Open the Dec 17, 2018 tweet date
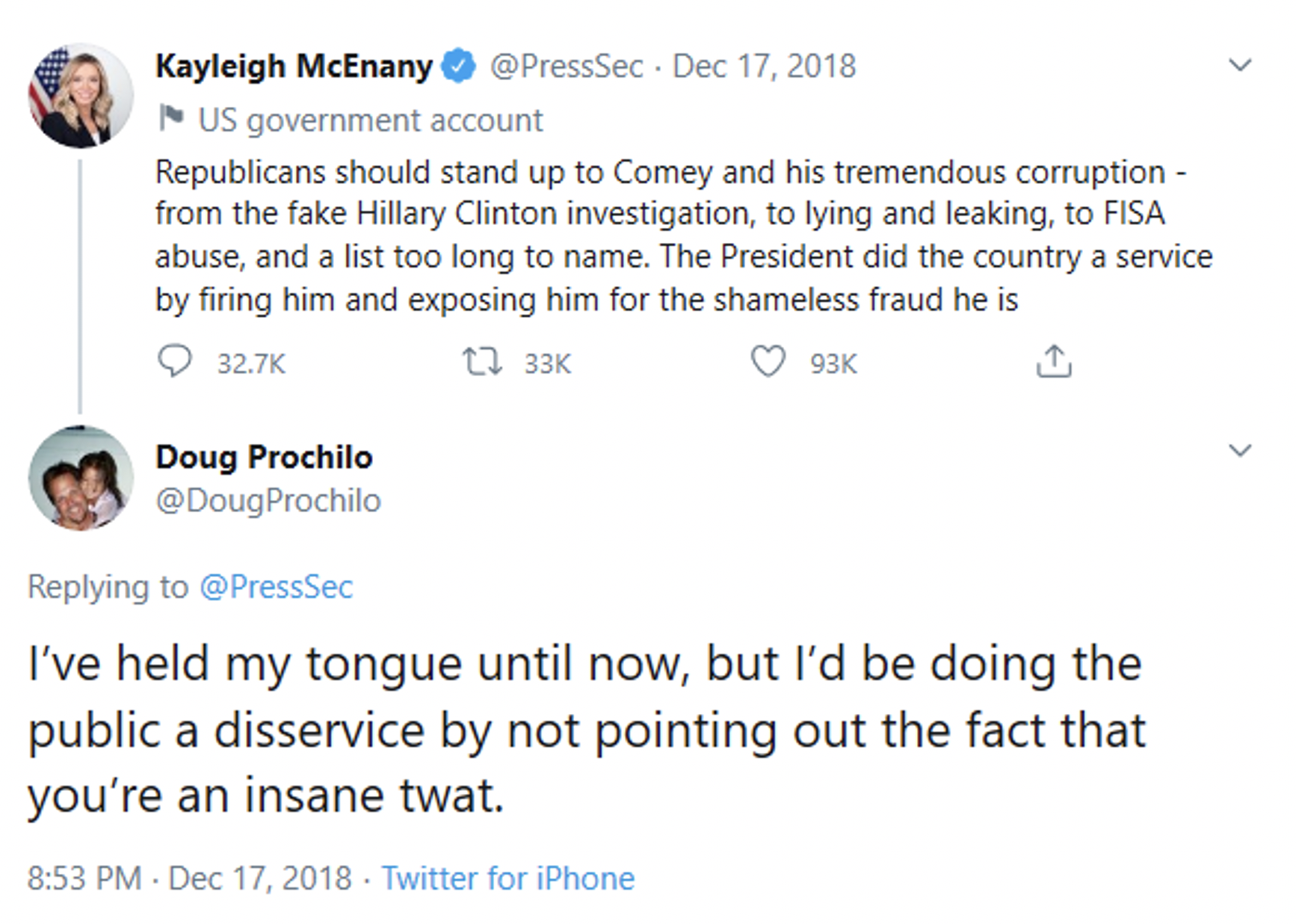1296x924 pixels. click(x=764, y=66)
